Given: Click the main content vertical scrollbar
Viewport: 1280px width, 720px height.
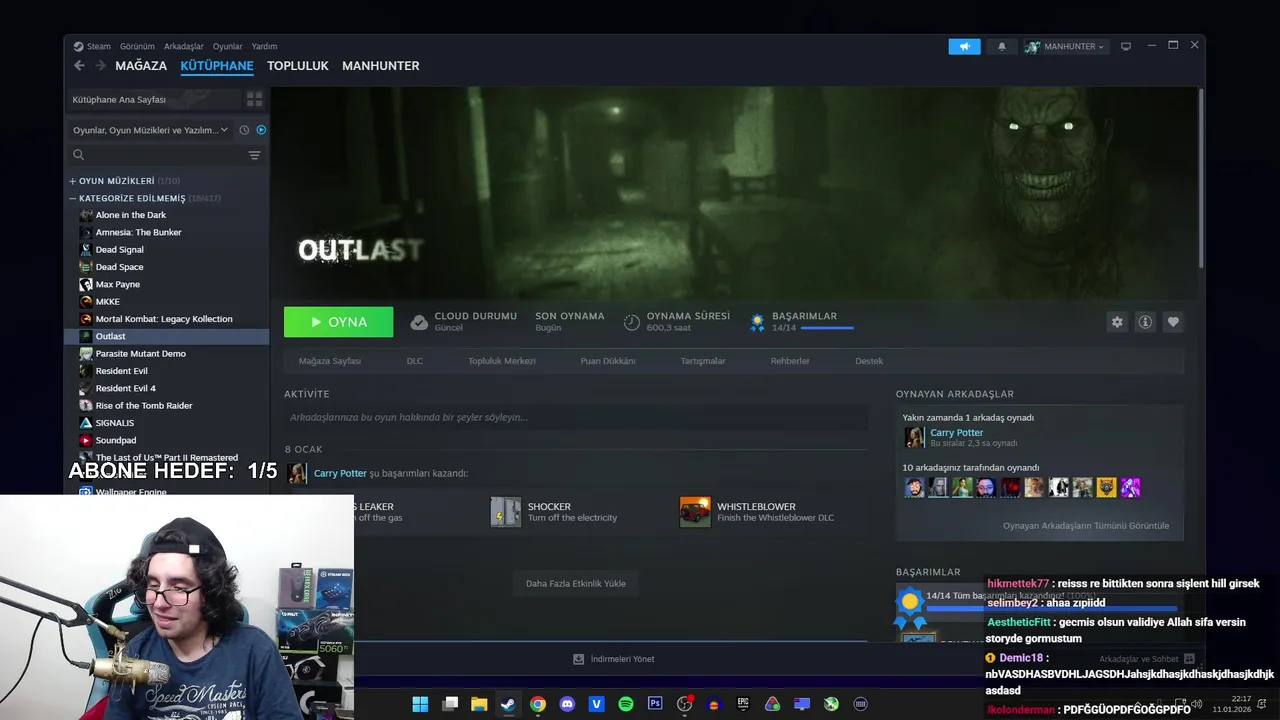Looking at the screenshot, I should pyautogui.click(x=1200, y=178).
